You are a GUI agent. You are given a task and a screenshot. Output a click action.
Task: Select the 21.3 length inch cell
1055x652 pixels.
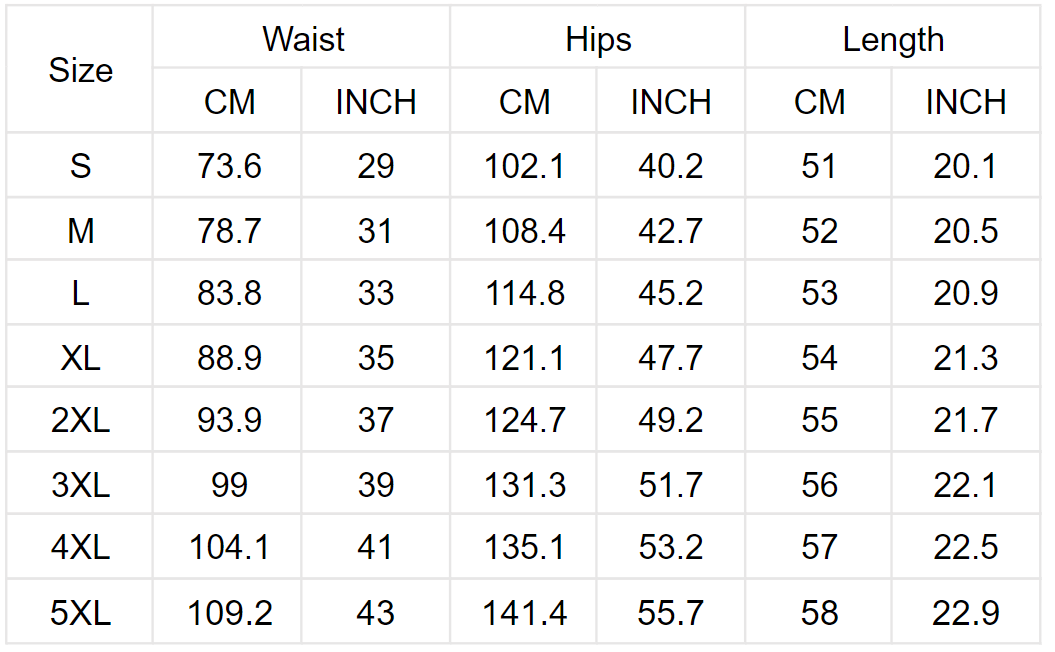[x=966, y=357]
